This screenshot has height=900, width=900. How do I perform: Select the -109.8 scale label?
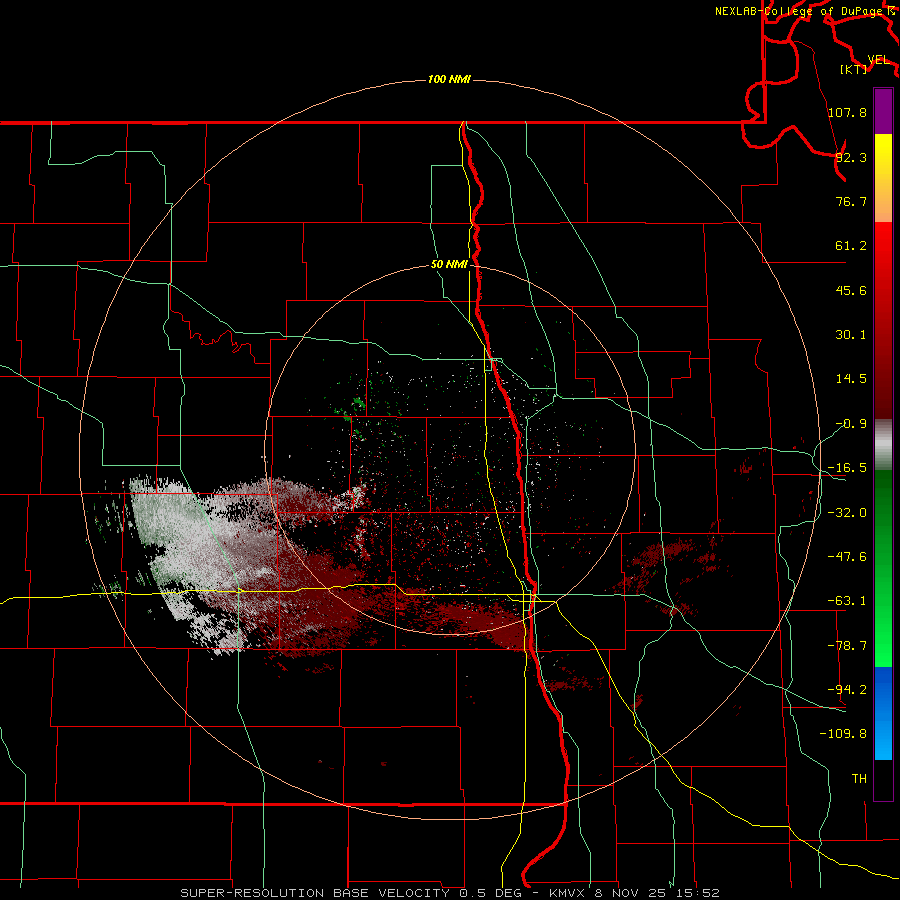point(843,734)
